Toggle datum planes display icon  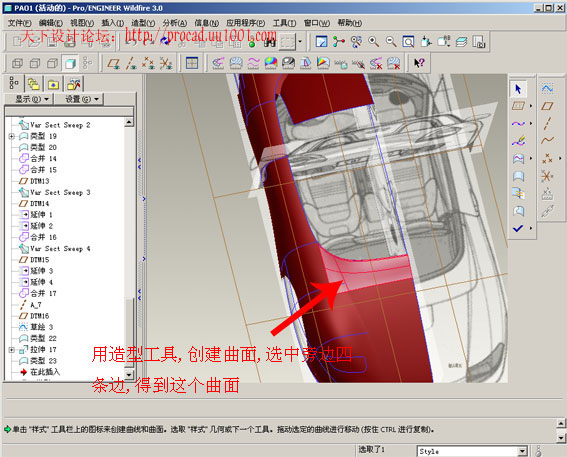coord(114,64)
